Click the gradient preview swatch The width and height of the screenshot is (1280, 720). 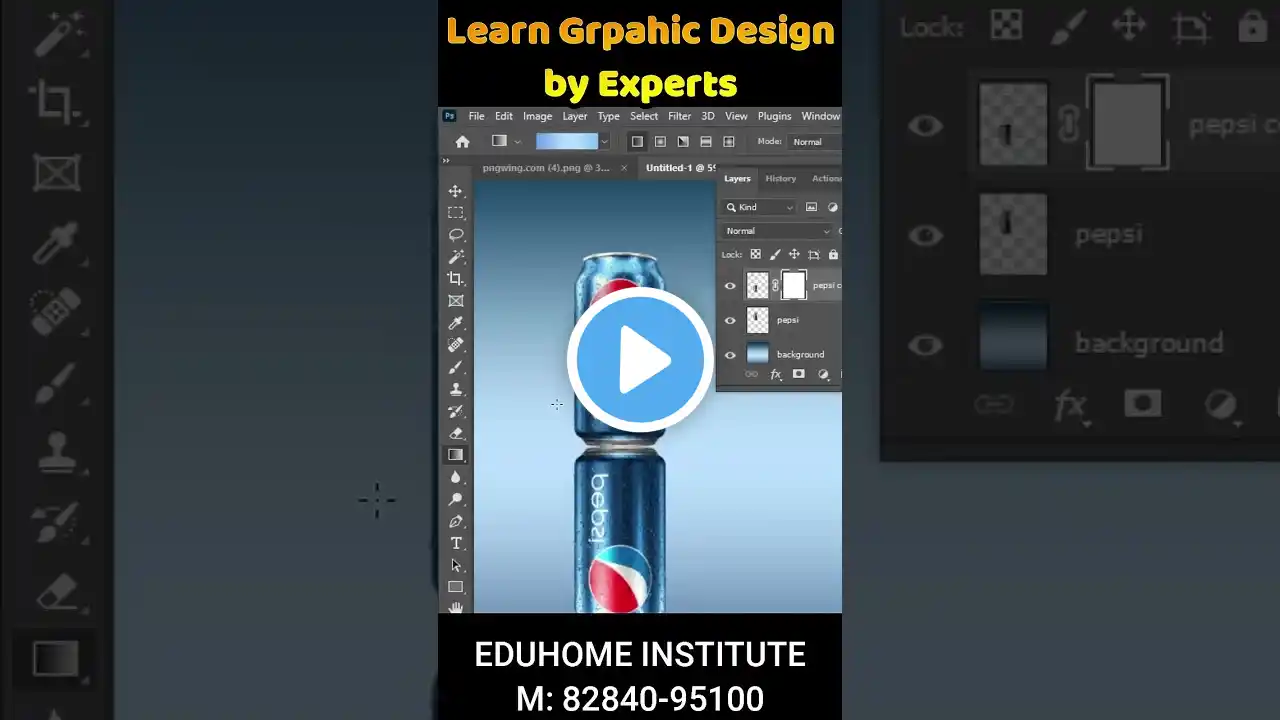[567, 142]
